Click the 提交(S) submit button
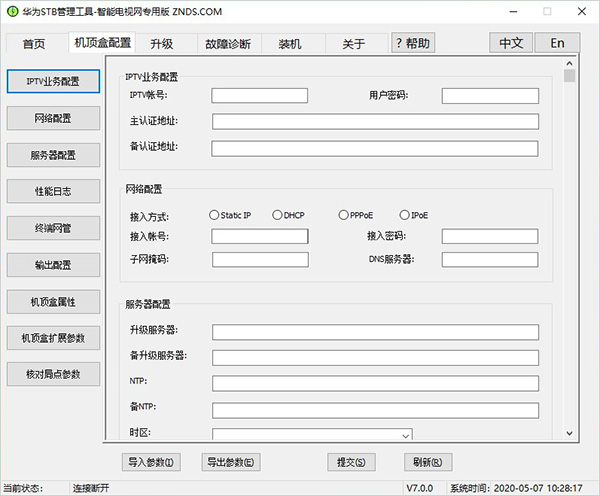 (351, 462)
